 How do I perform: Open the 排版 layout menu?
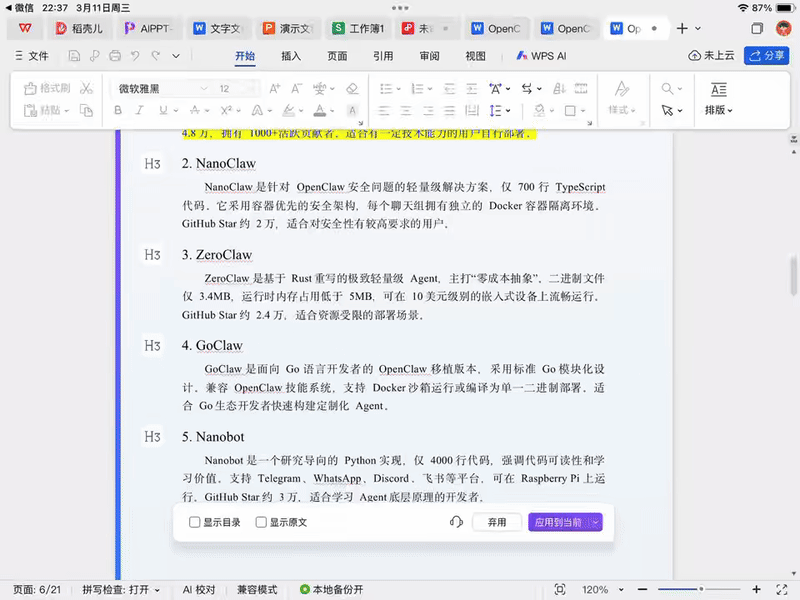pos(718,98)
